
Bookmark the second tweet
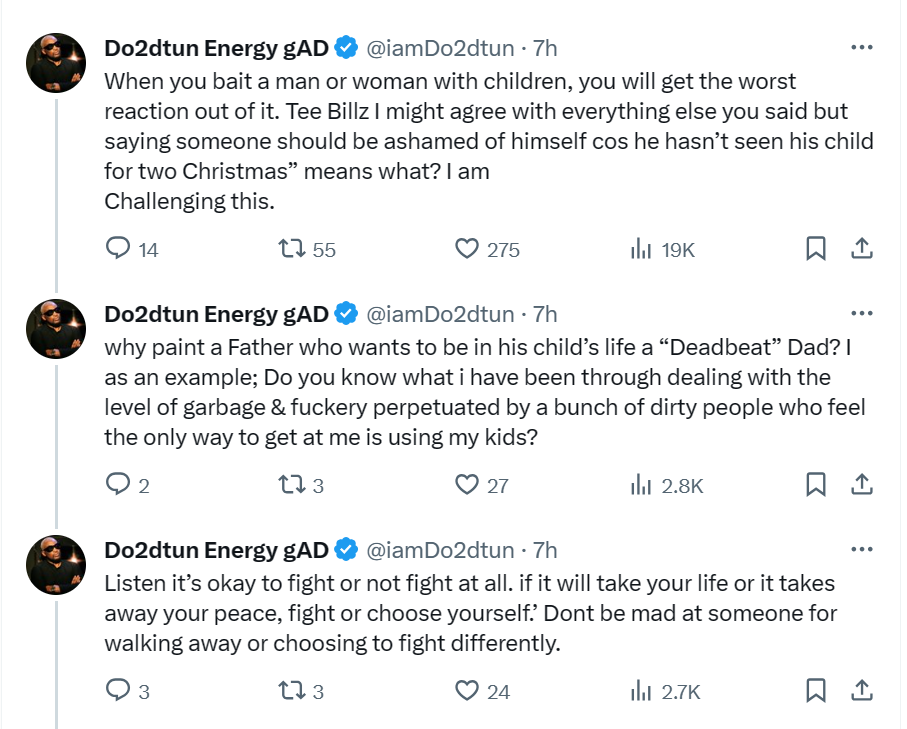(814, 484)
